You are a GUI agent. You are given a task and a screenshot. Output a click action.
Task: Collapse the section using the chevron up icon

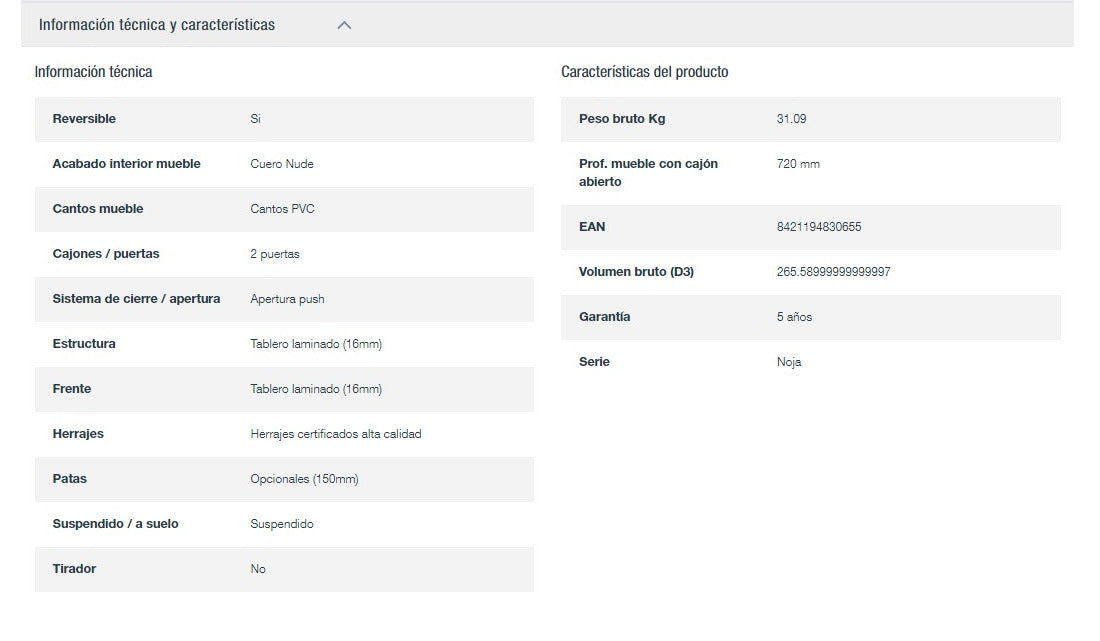[344, 25]
